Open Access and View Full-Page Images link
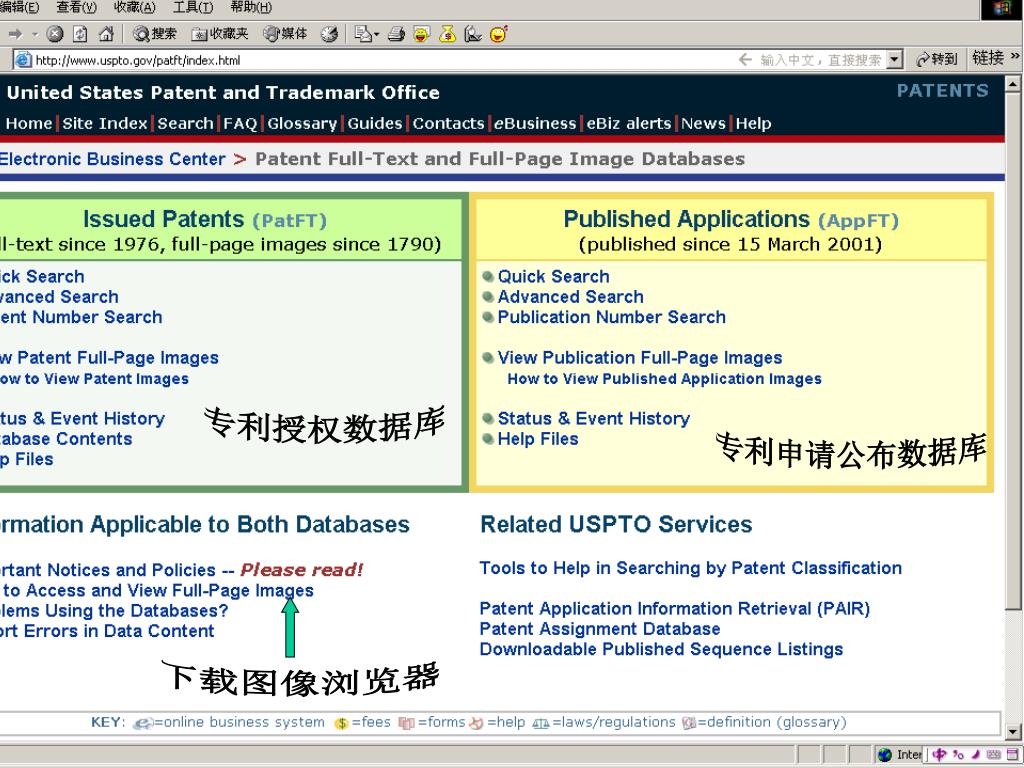1024x768 pixels. (156, 590)
